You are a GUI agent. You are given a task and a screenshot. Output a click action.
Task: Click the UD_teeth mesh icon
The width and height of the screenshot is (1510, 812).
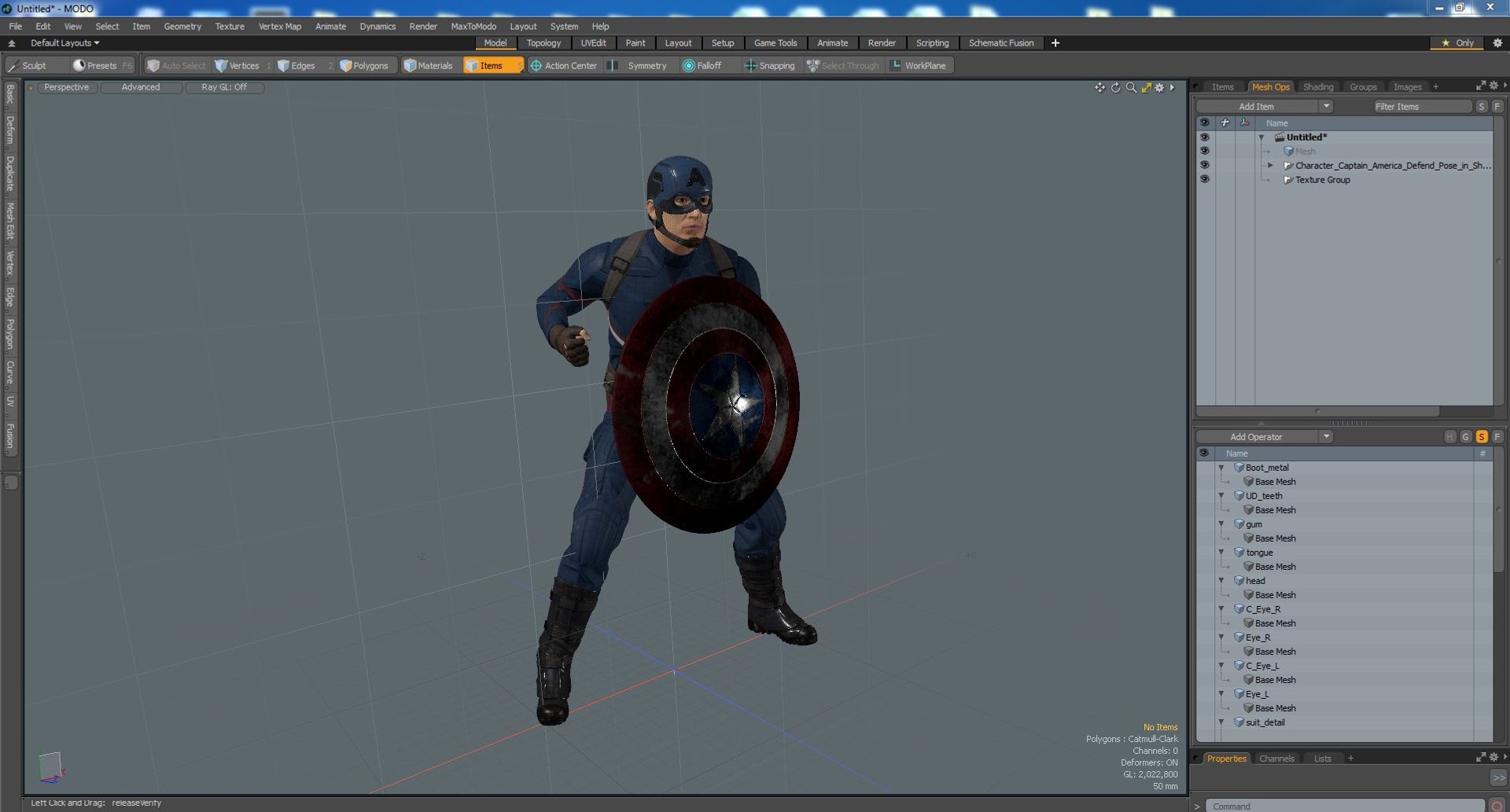[1239, 496]
